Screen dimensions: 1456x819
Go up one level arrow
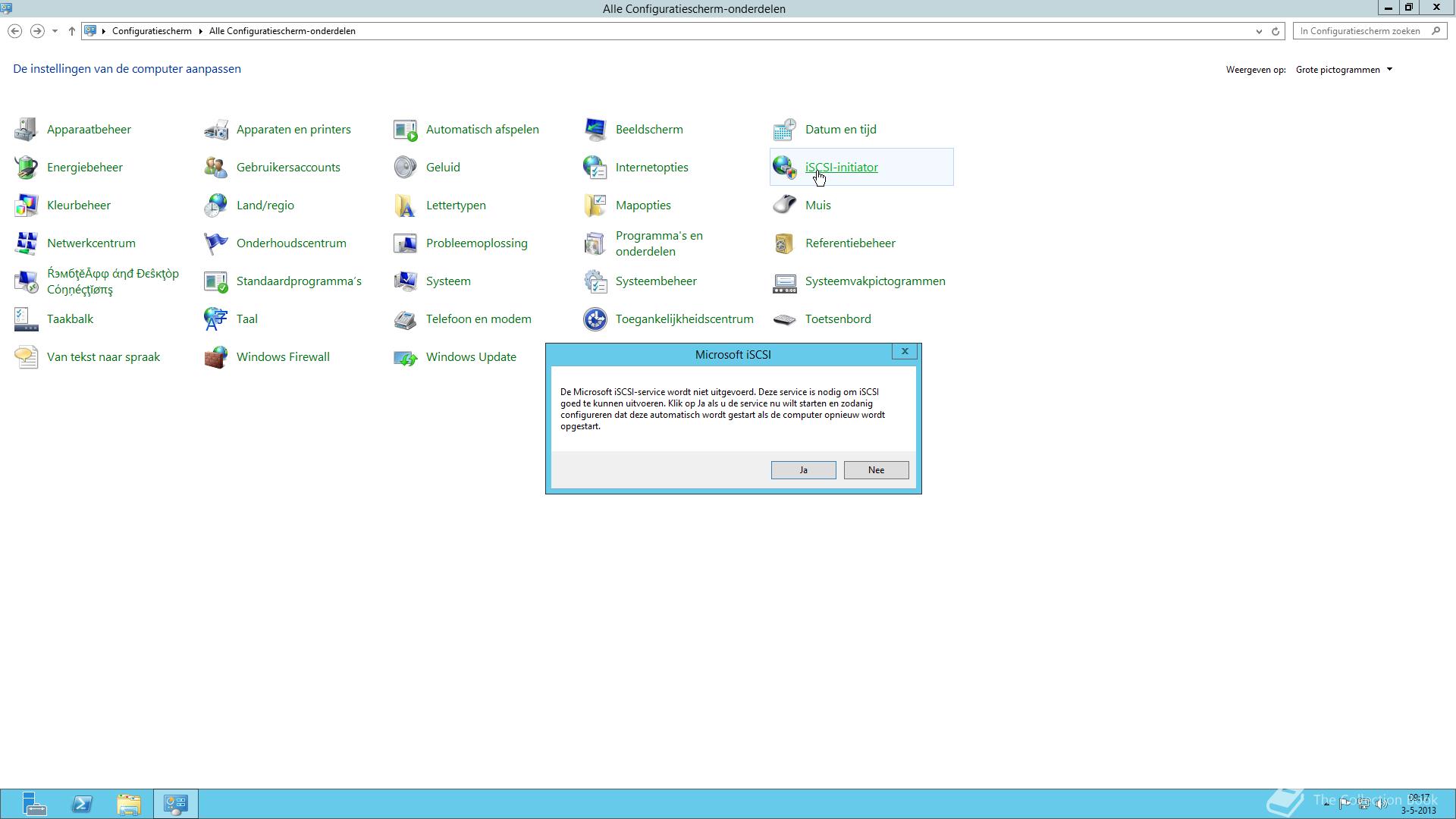coord(71,31)
